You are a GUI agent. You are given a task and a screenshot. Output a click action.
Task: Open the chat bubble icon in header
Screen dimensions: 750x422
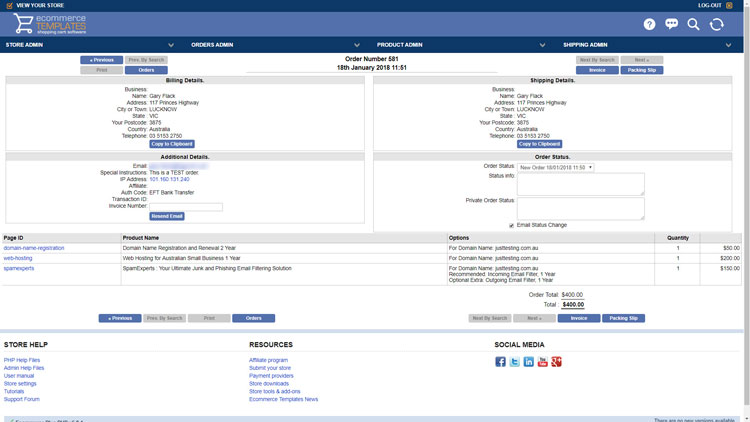coord(671,24)
